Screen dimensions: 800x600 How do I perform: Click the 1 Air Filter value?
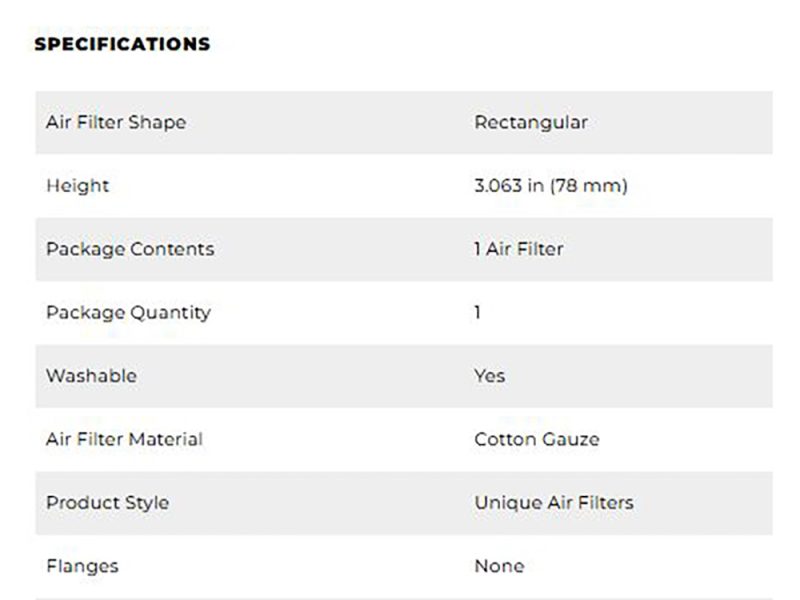(519, 249)
